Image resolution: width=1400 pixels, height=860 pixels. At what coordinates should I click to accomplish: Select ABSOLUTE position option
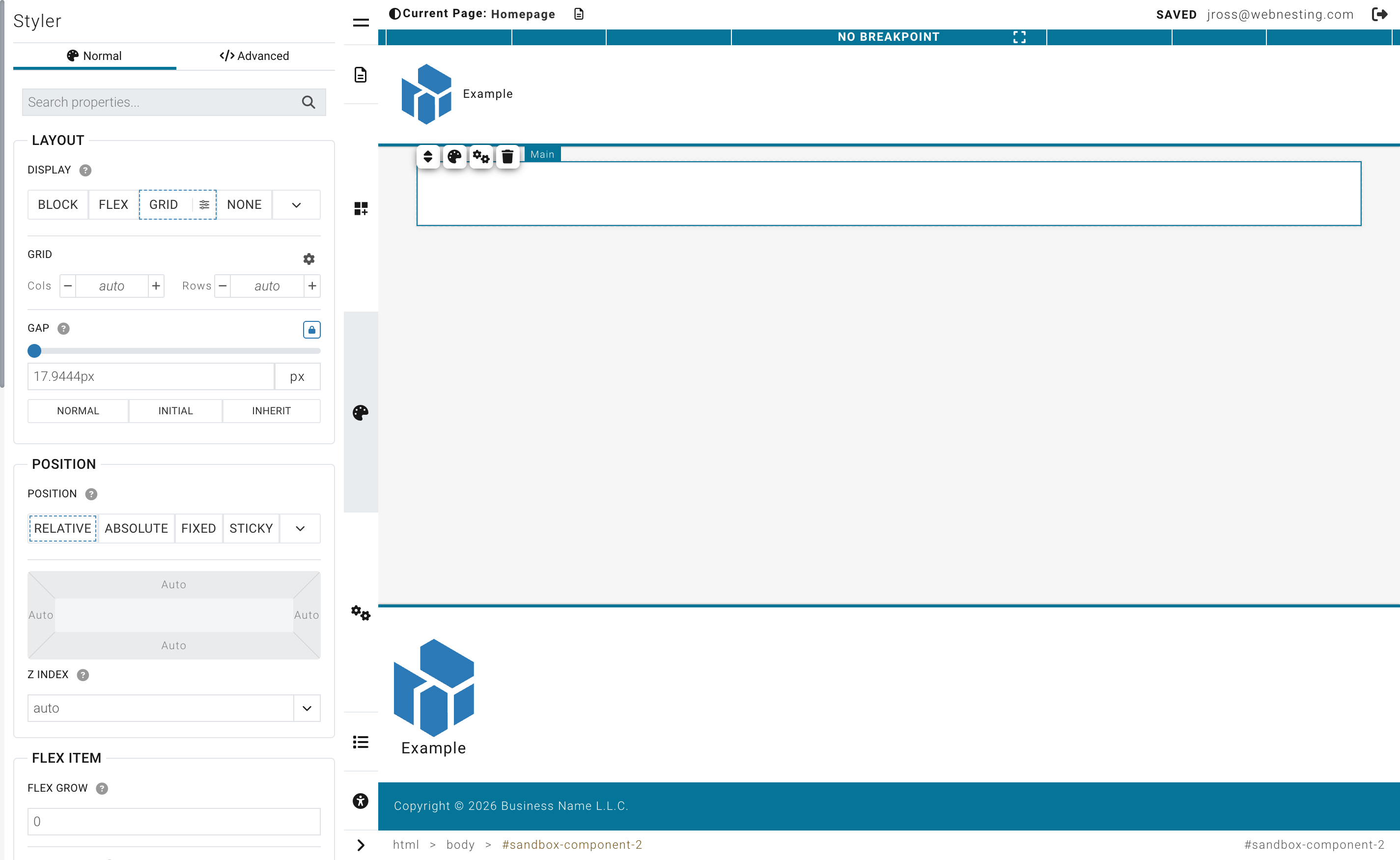[137, 528]
